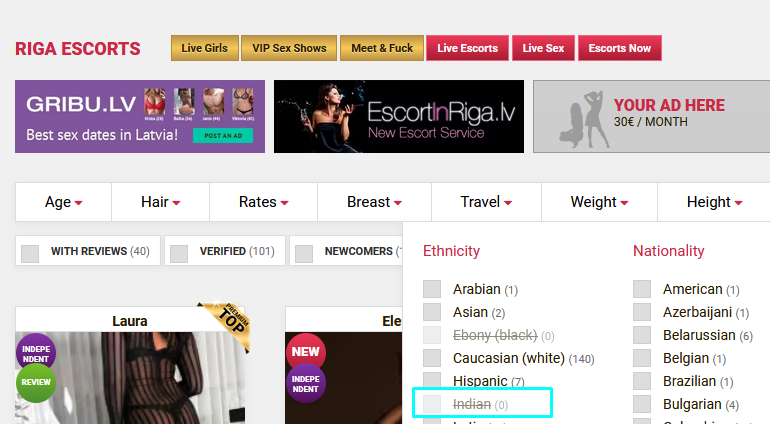Open the Escorts Now button
770x424 pixels.
coord(620,48)
